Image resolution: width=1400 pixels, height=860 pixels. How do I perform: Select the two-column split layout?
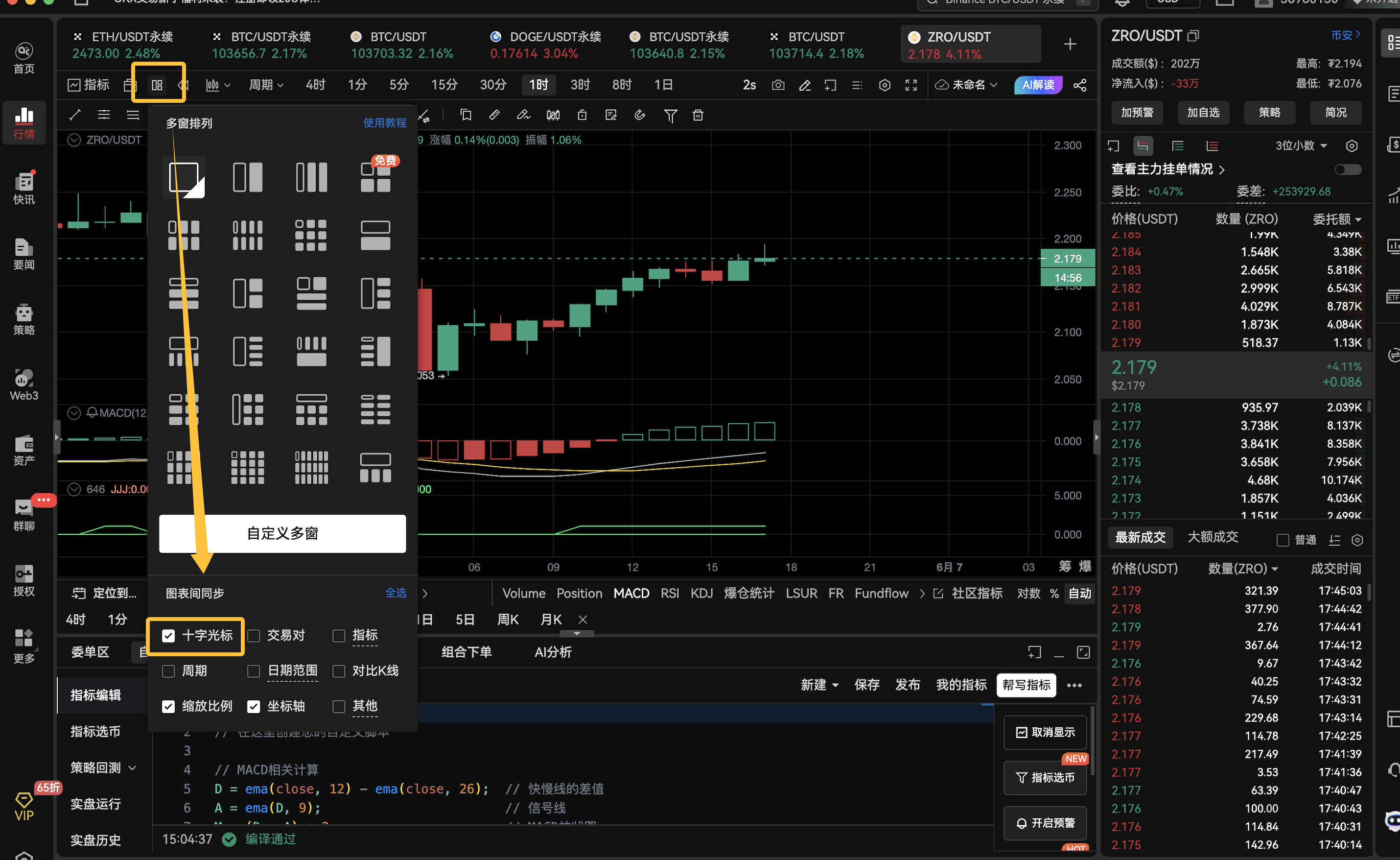pos(248,177)
